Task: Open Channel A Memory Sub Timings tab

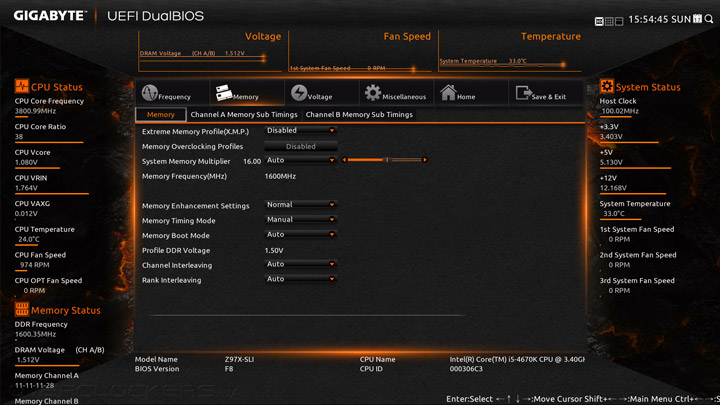Action: point(244,115)
